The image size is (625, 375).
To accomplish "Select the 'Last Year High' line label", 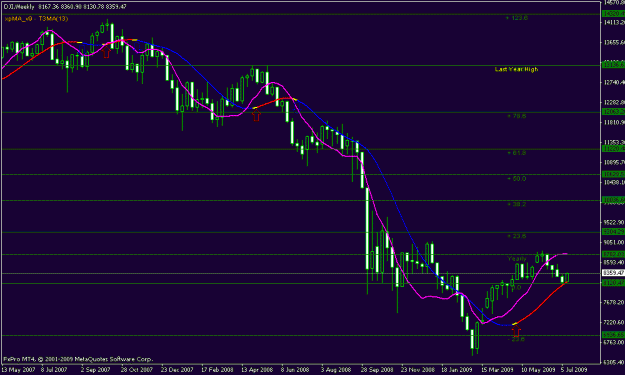I will (516, 69).
